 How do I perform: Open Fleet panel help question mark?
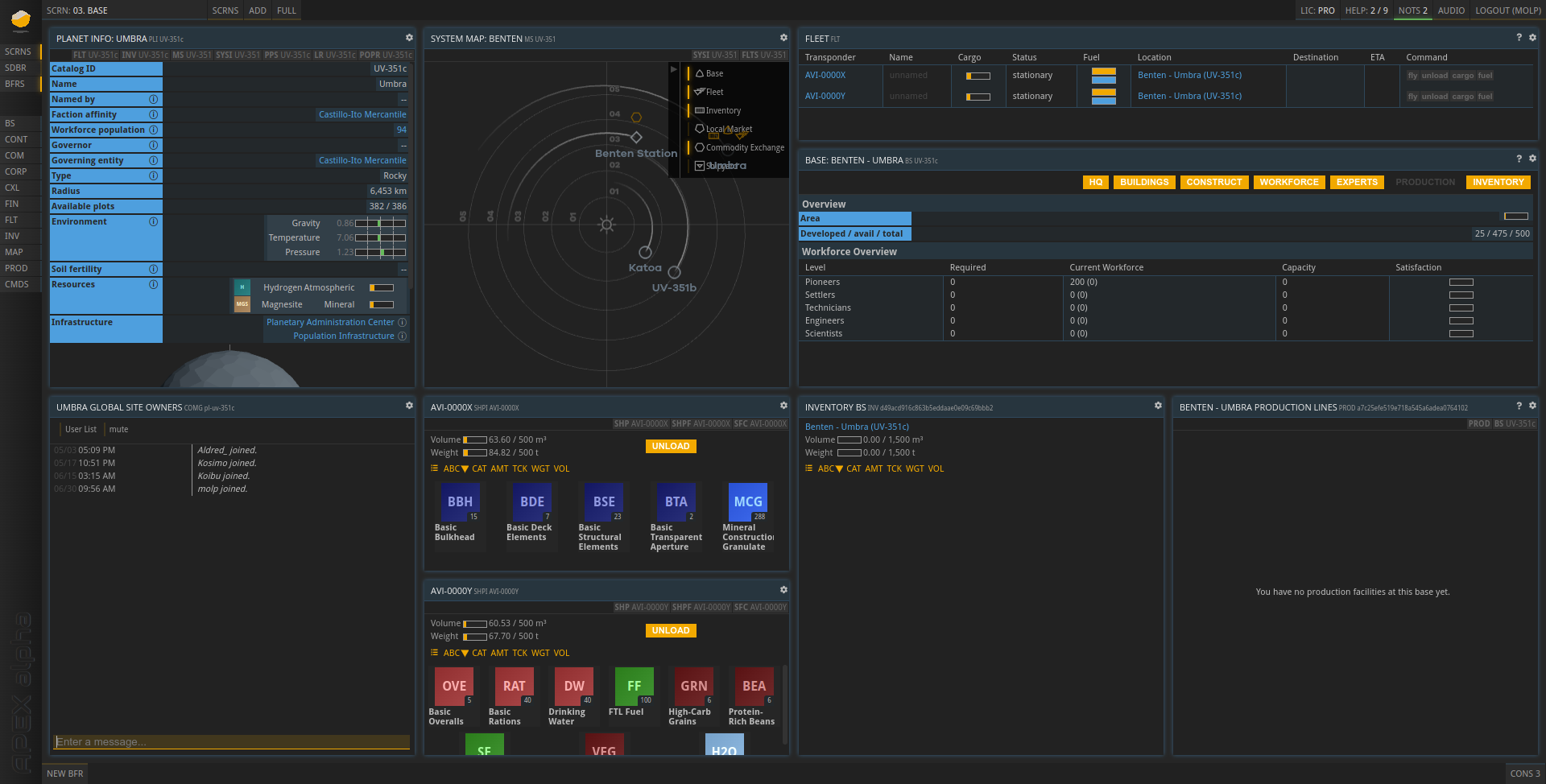[1519, 38]
